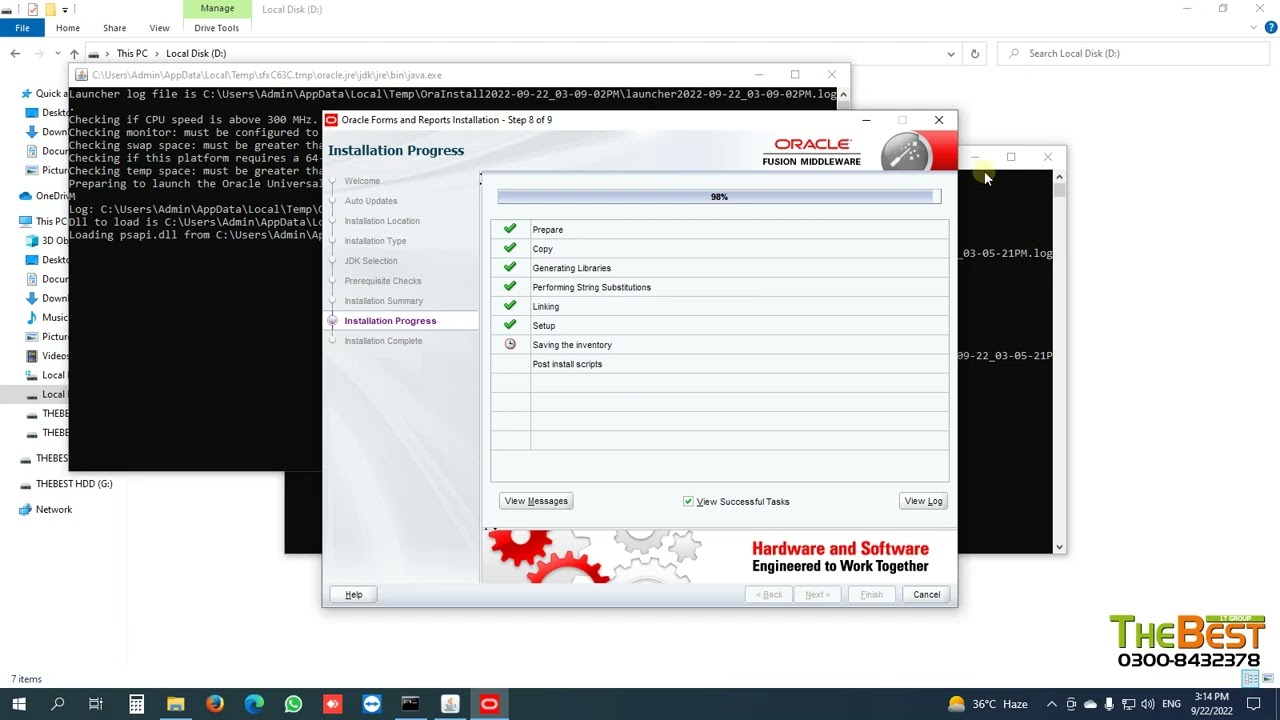1280x720 pixels.
Task: Open Customize Quick Access Toolbar dropdown
Action: [66, 9]
